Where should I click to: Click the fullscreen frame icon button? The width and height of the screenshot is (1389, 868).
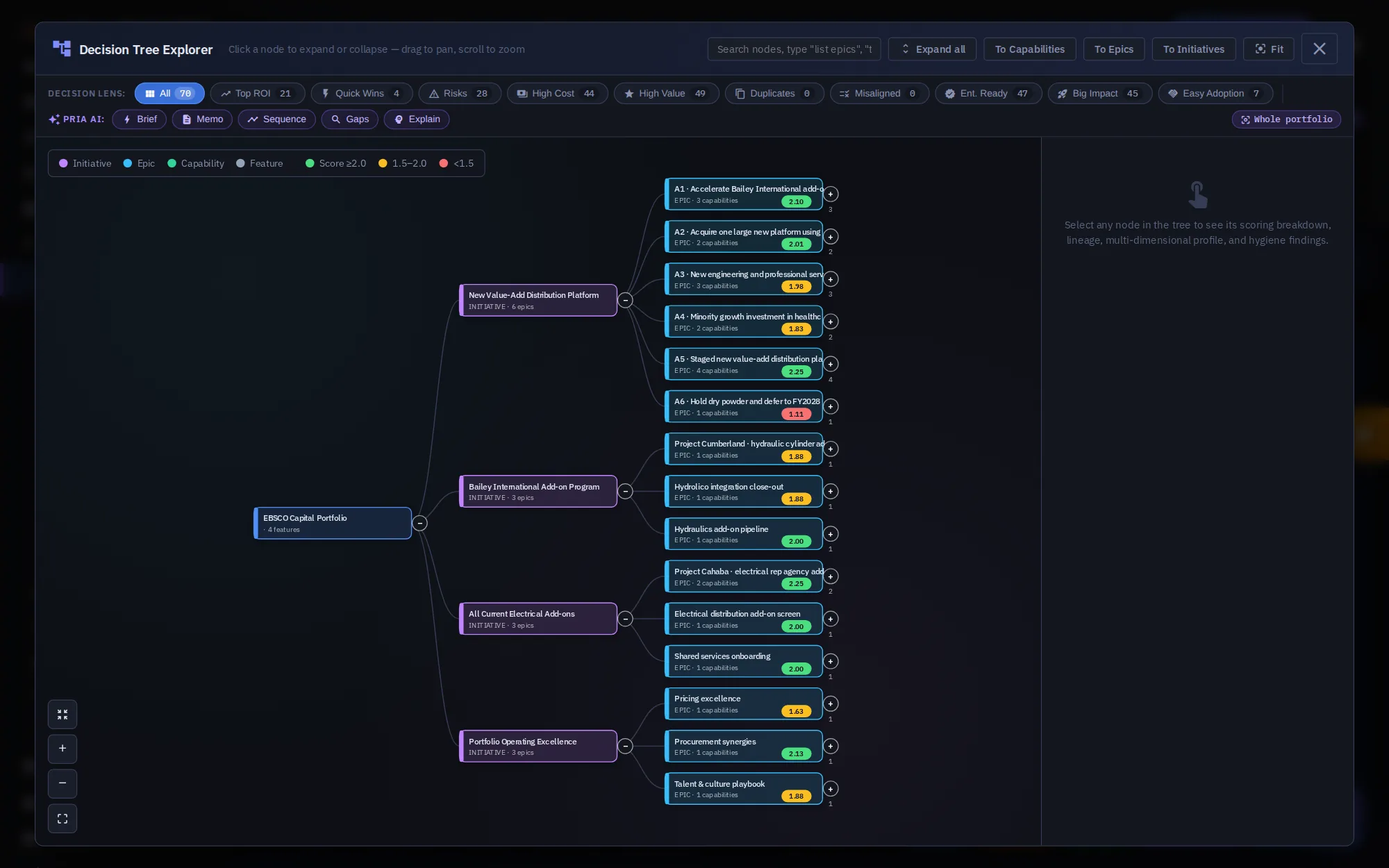pyautogui.click(x=63, y=819)
